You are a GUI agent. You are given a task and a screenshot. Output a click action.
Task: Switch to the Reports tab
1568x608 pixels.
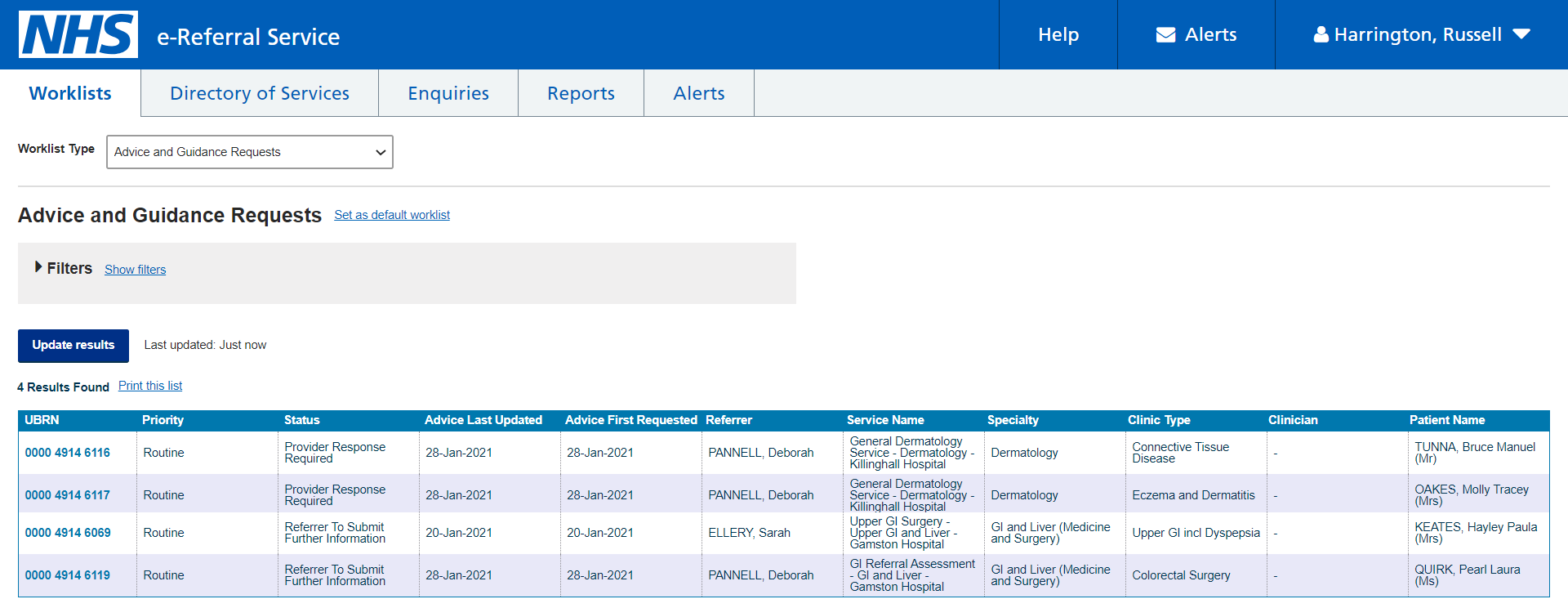click(581, 93)
